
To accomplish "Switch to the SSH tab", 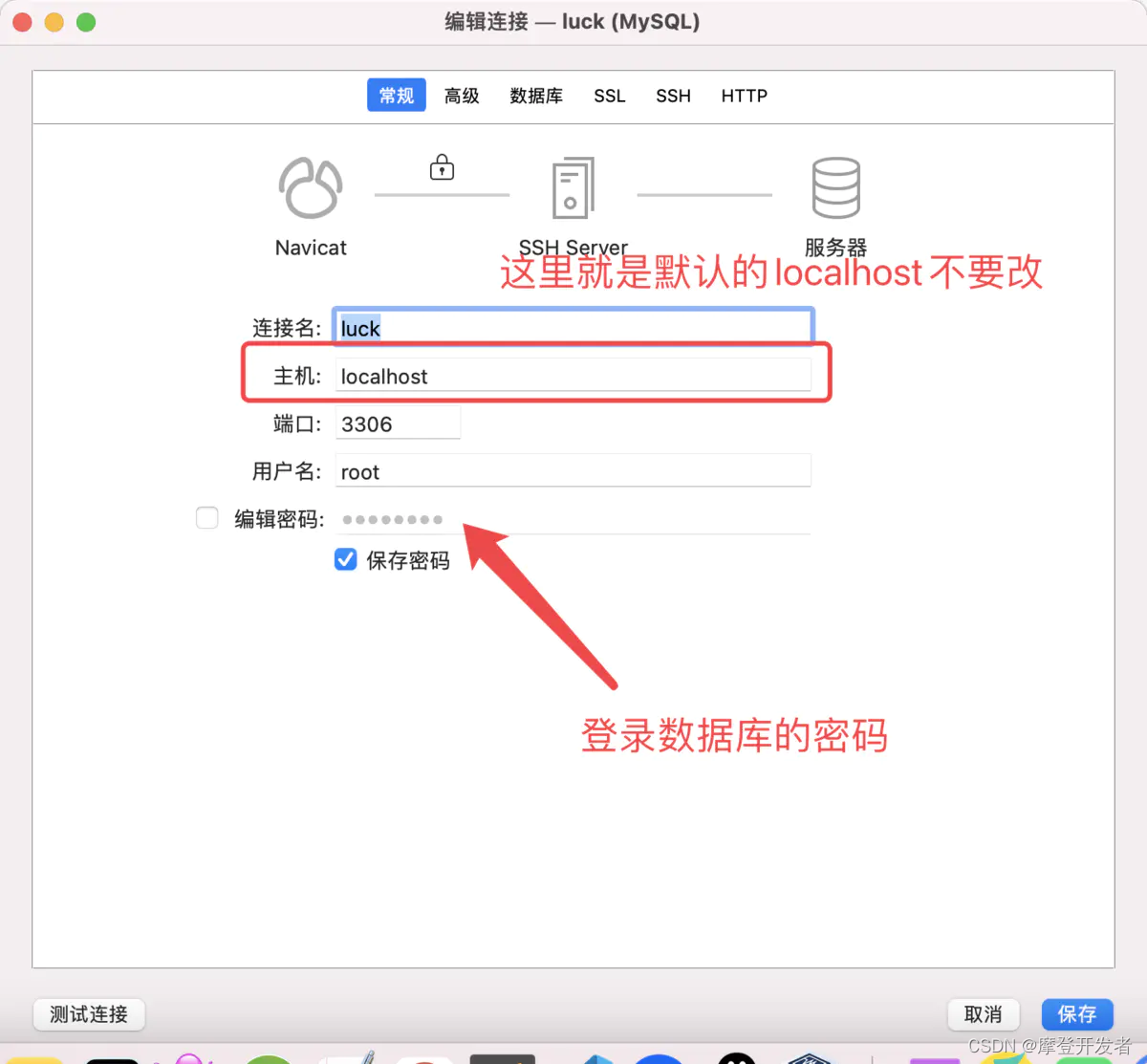I will pos(674,96).
